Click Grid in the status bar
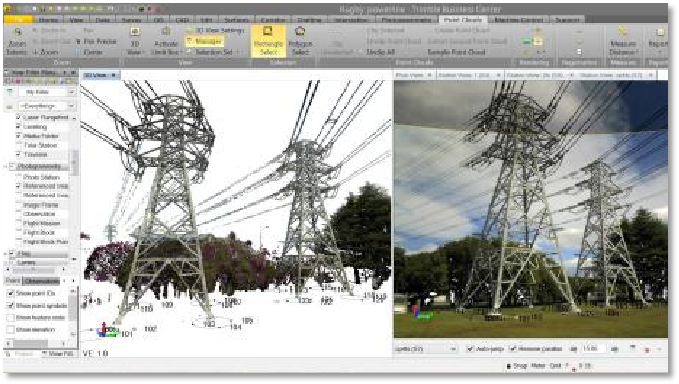The width and height of the screenshot is (679, 384). click(556, 366)
